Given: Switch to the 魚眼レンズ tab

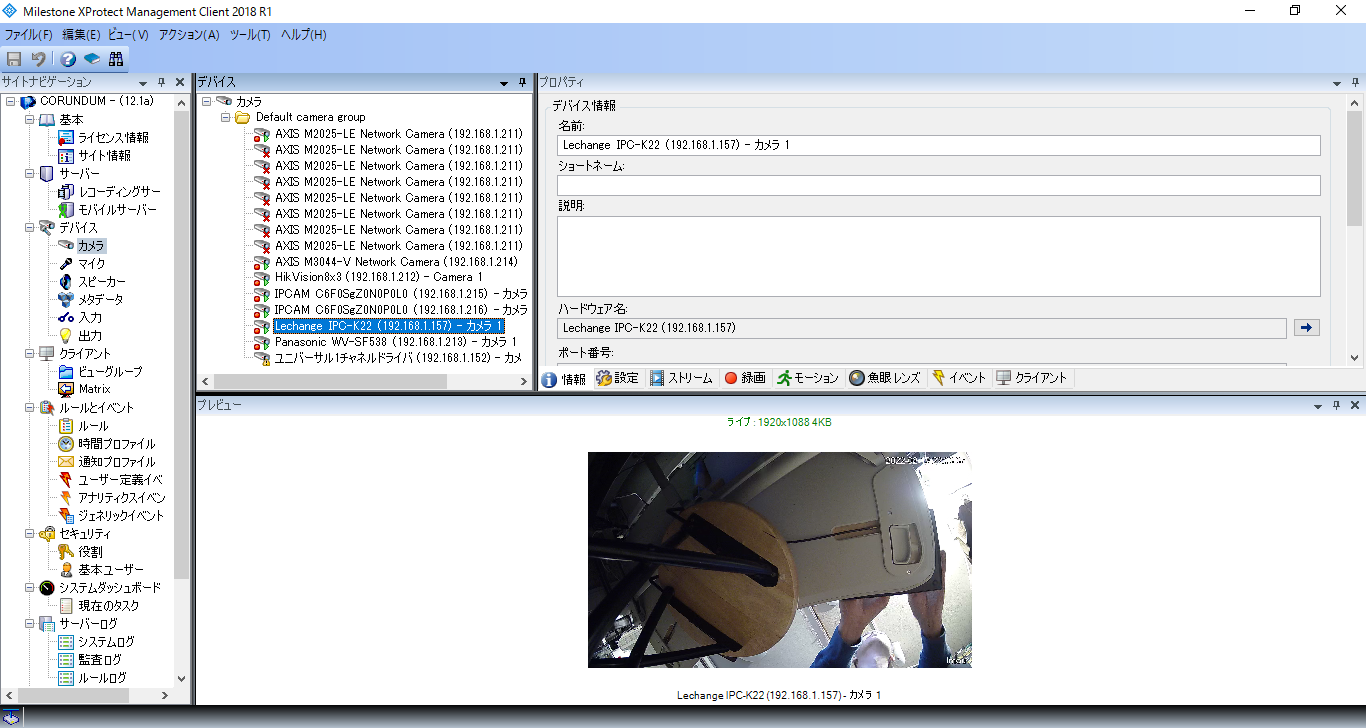Looking at the screenshot, I should 885,378.
